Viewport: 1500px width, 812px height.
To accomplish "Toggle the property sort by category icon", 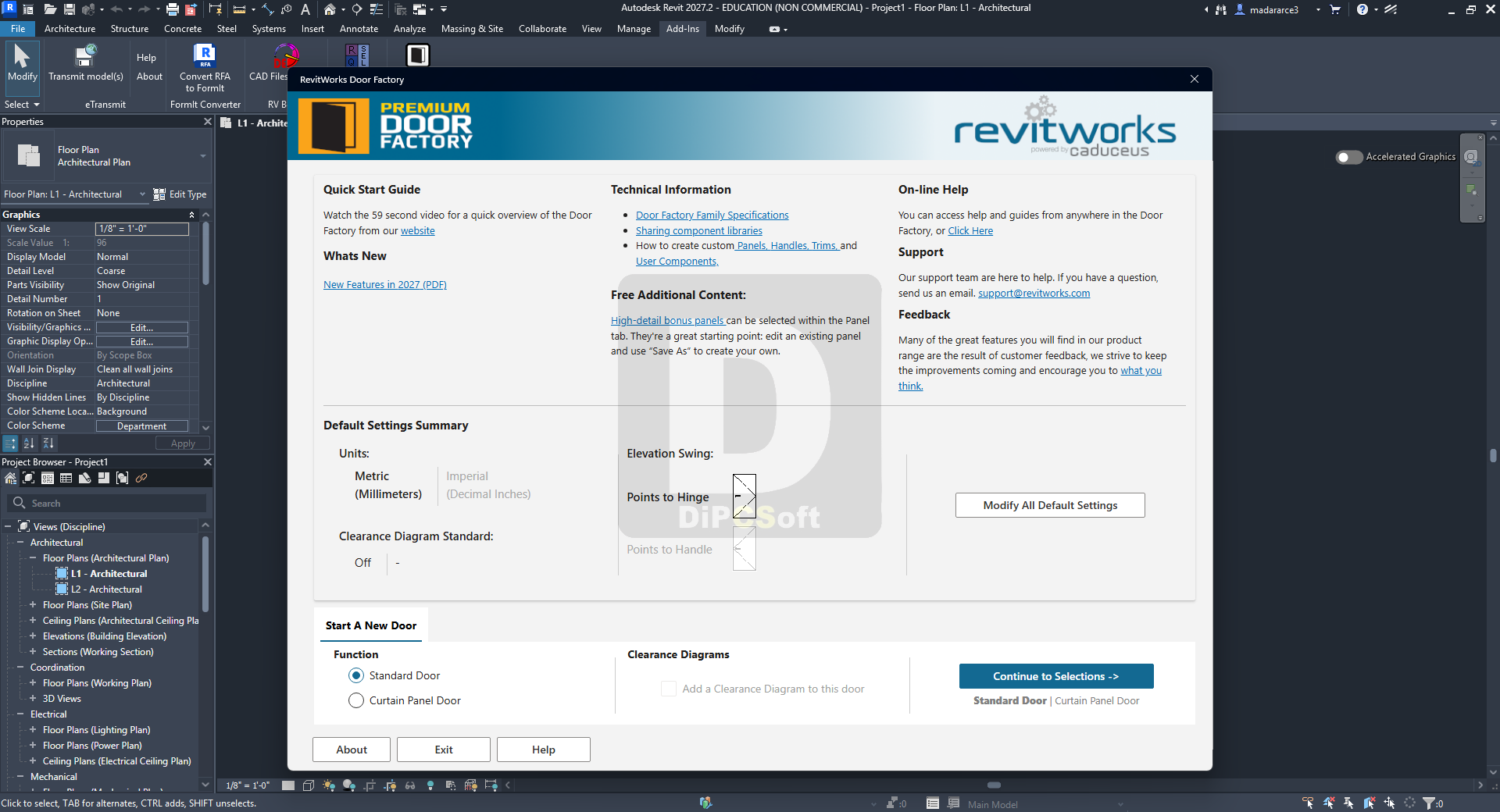I will pos(10,443).
